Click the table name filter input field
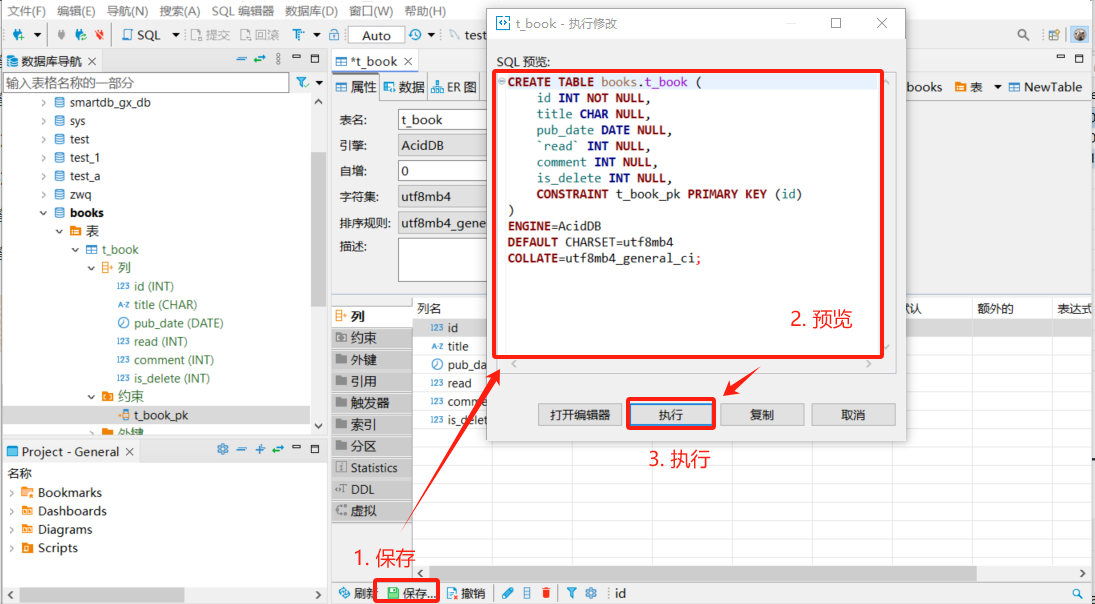 click(145, 83)
